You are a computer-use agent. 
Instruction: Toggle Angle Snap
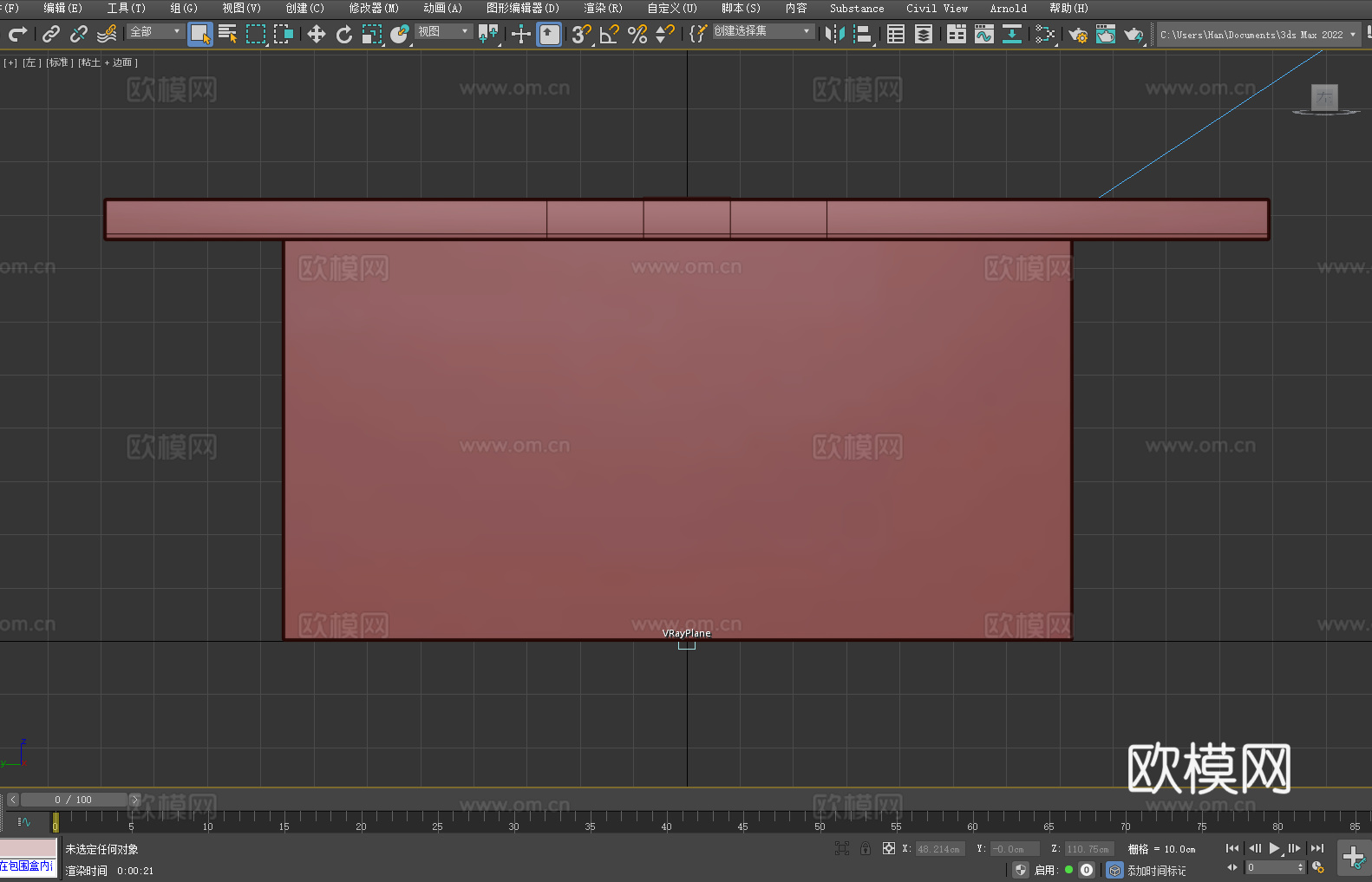pyautogui.click(x=610, y=34)
